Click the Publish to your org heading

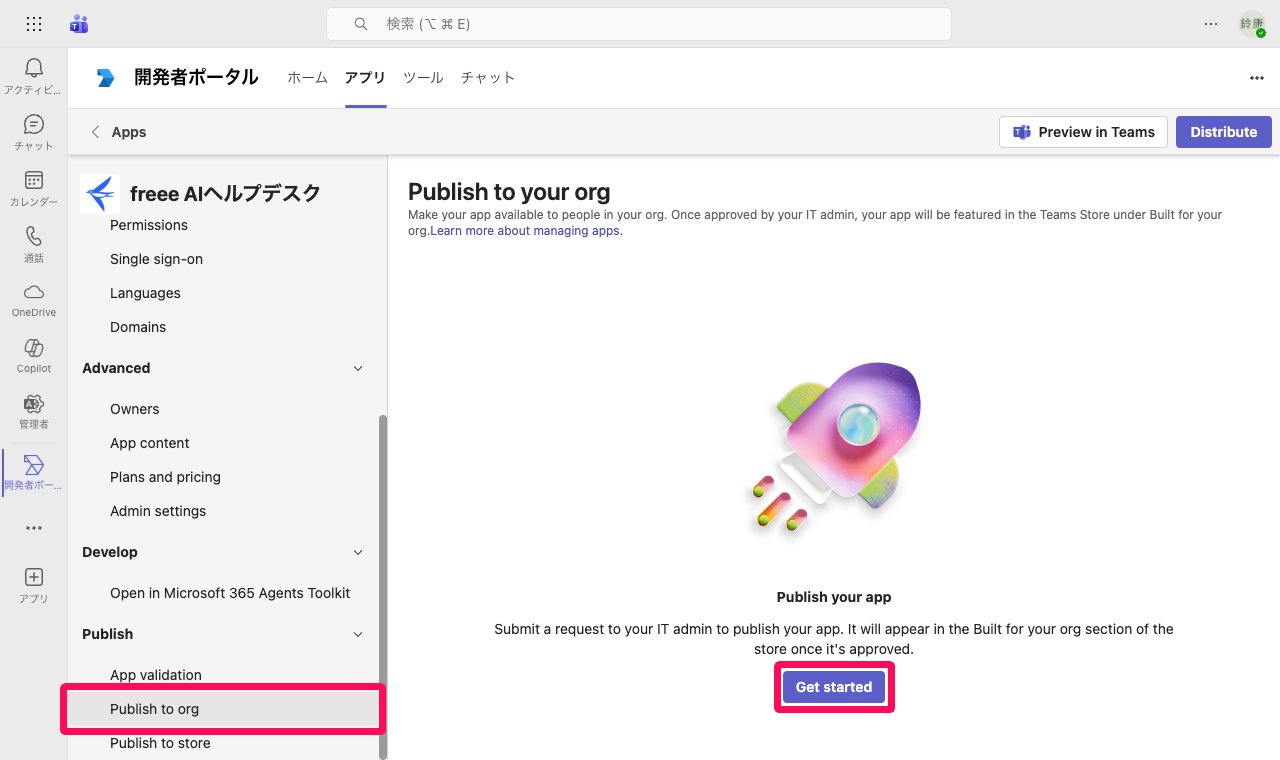pos(509,192)
